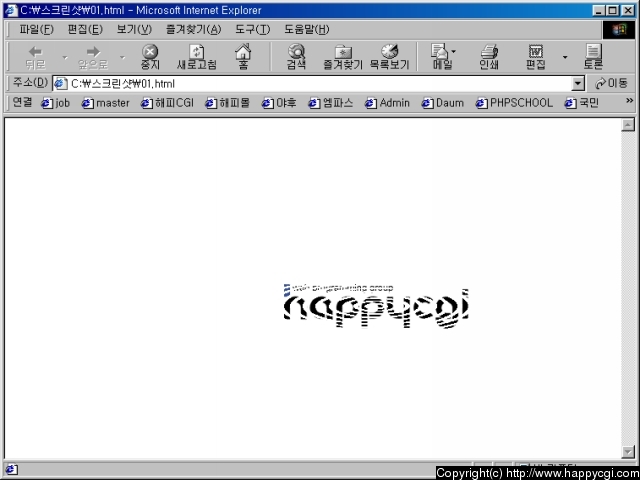Click the Back (뒤로) toolbar button
This screenshot has height=480, width=640.
(x=36, y=57)
